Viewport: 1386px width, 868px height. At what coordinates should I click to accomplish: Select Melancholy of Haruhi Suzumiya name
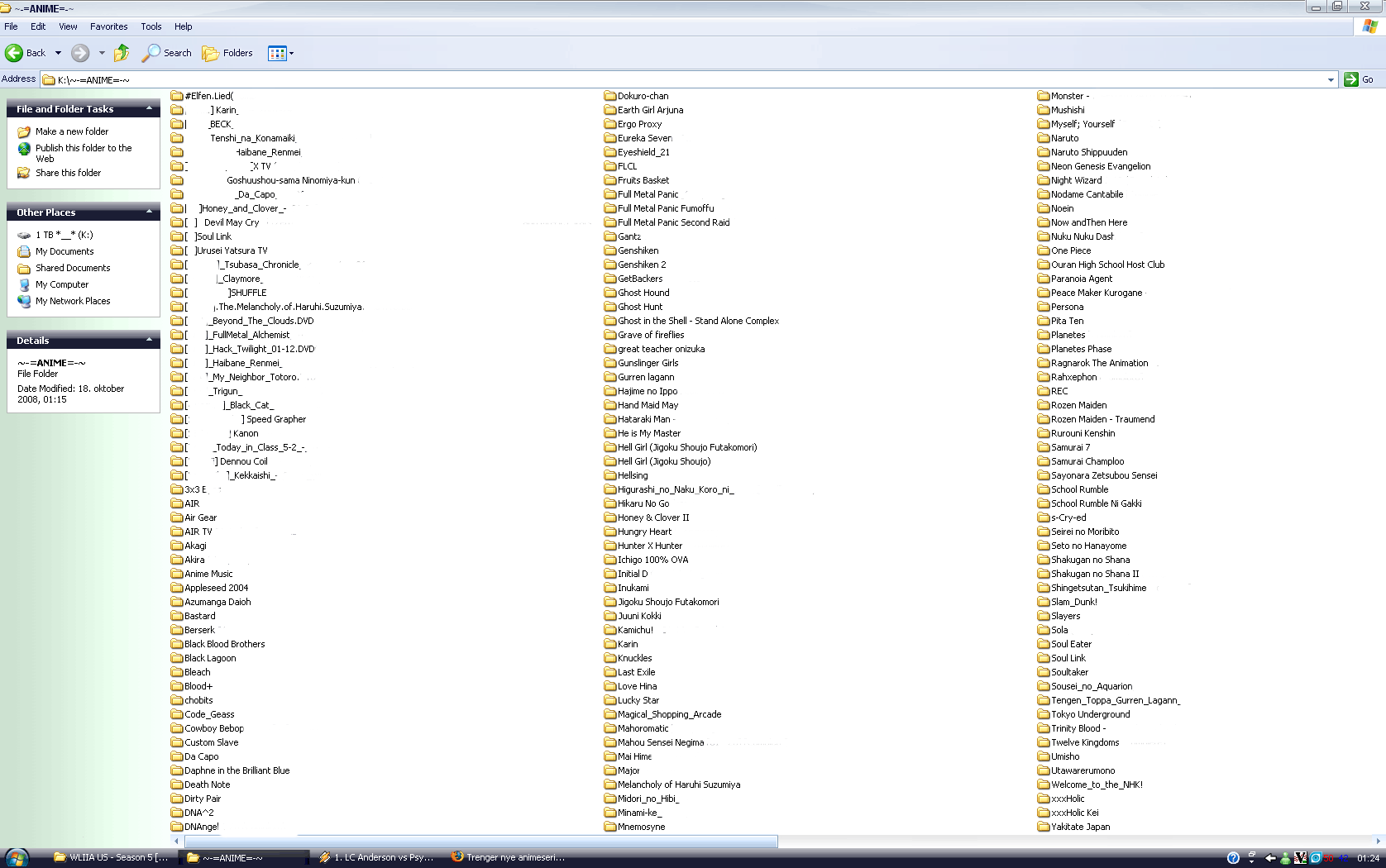[x=679, y=785]
